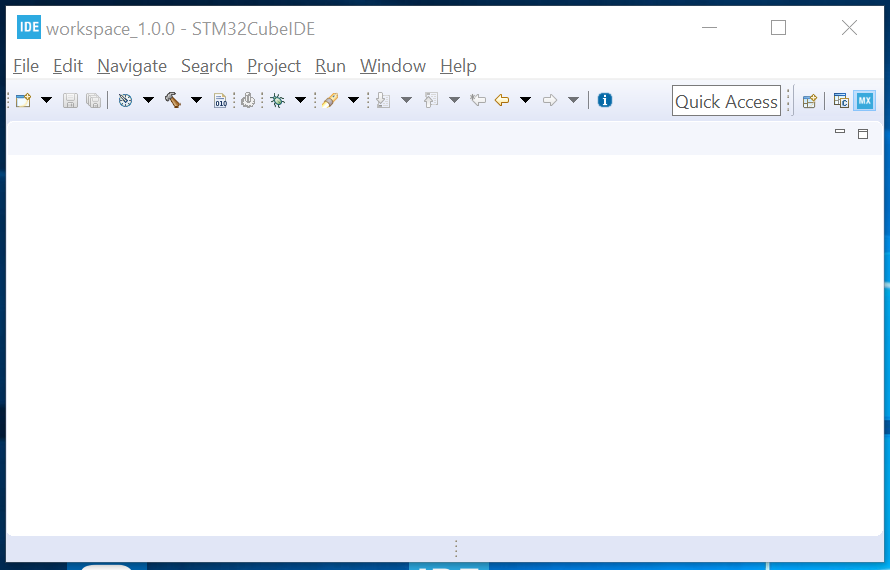
Task: Start debugging with the bug icon
Action: coord(277,100)
